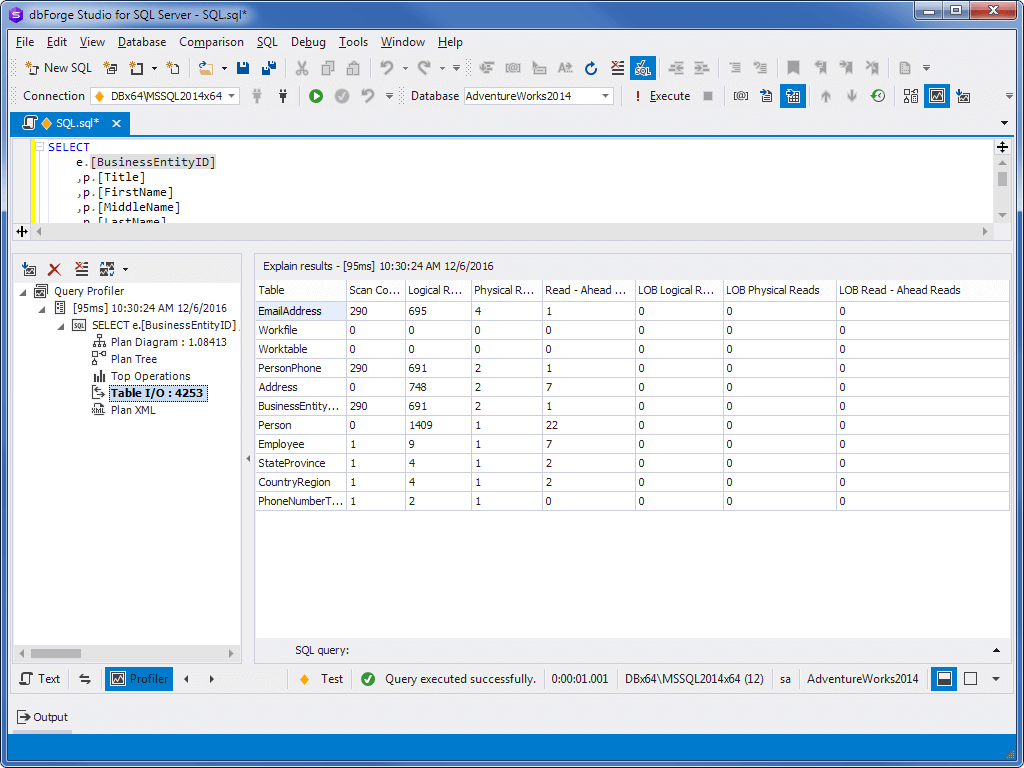The image size is (1024, 768).
Task: Collapse the [95ms] 10:30:24 AM tree node
Action: [x=42, y=308]
